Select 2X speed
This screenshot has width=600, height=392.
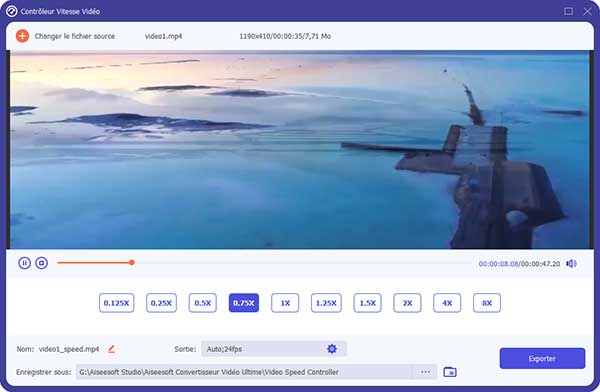[x=407, y=303]
